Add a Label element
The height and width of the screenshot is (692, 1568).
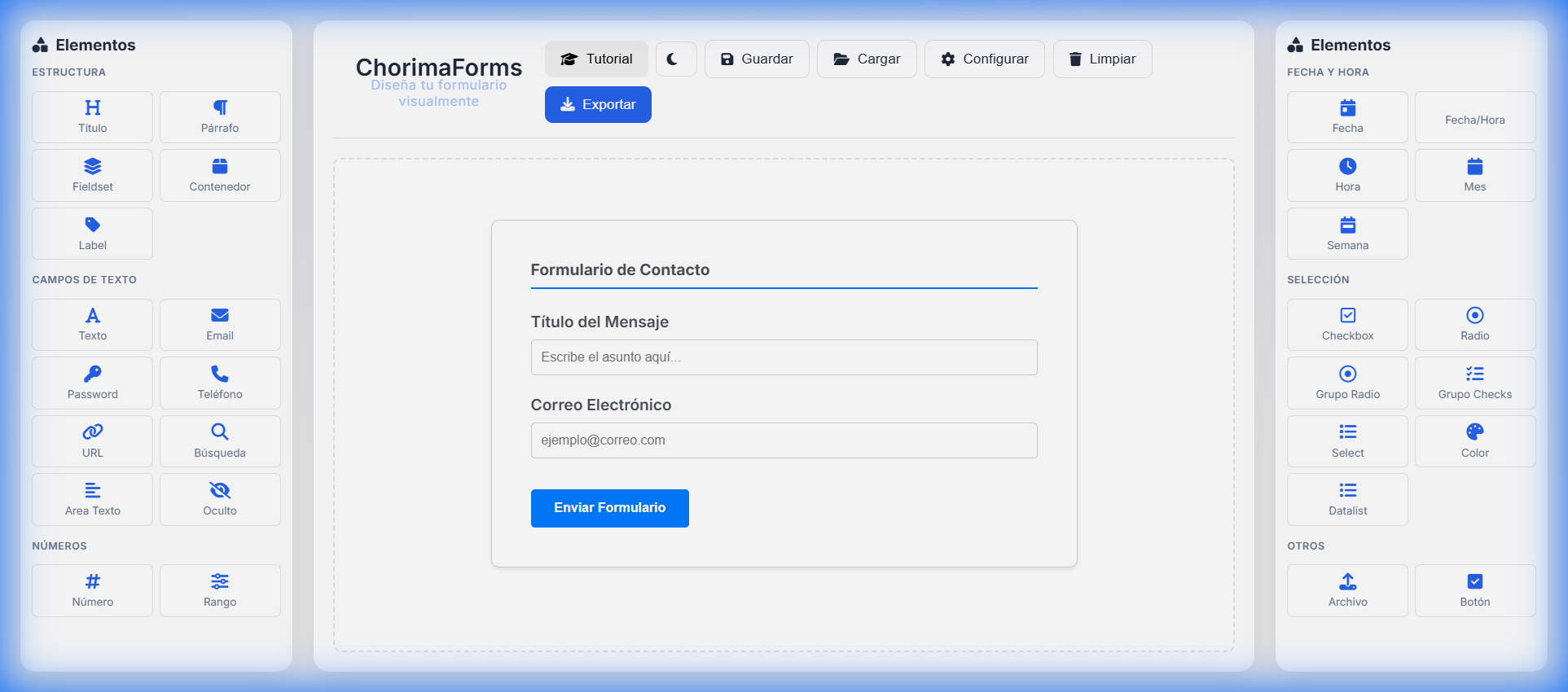[92, 234]
